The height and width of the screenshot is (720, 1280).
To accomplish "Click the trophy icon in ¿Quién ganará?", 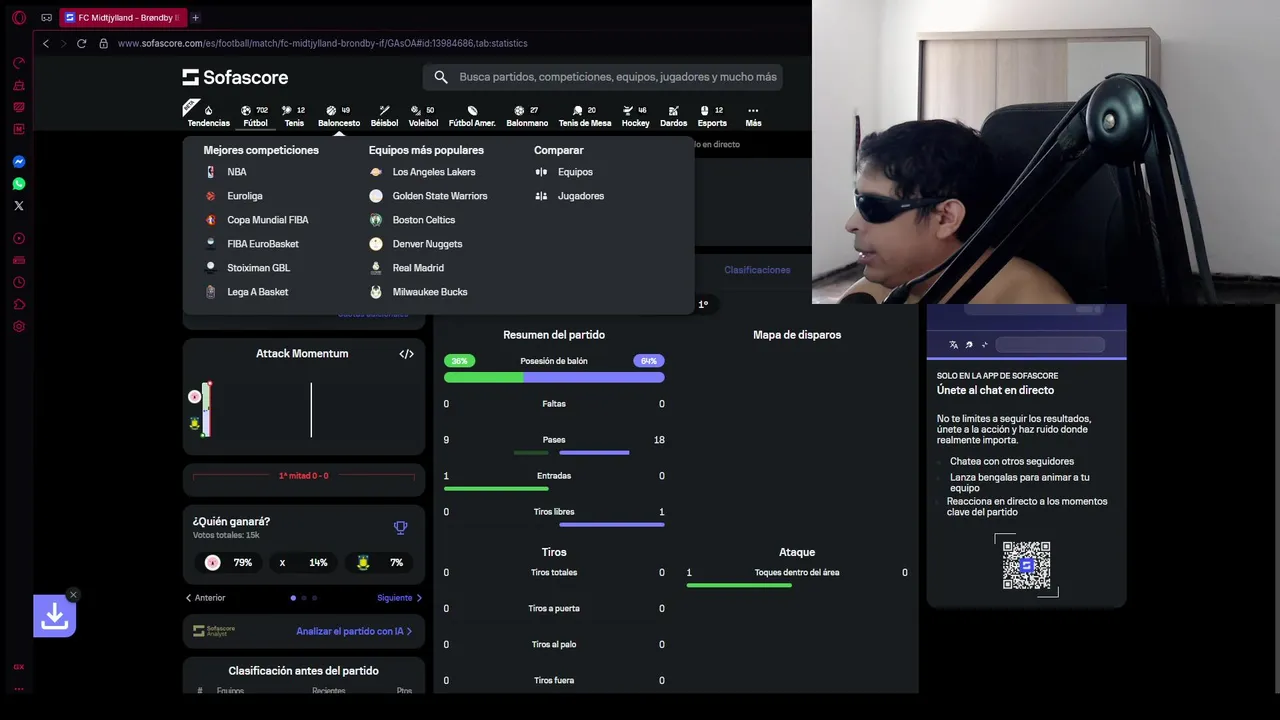I will 401,527.
